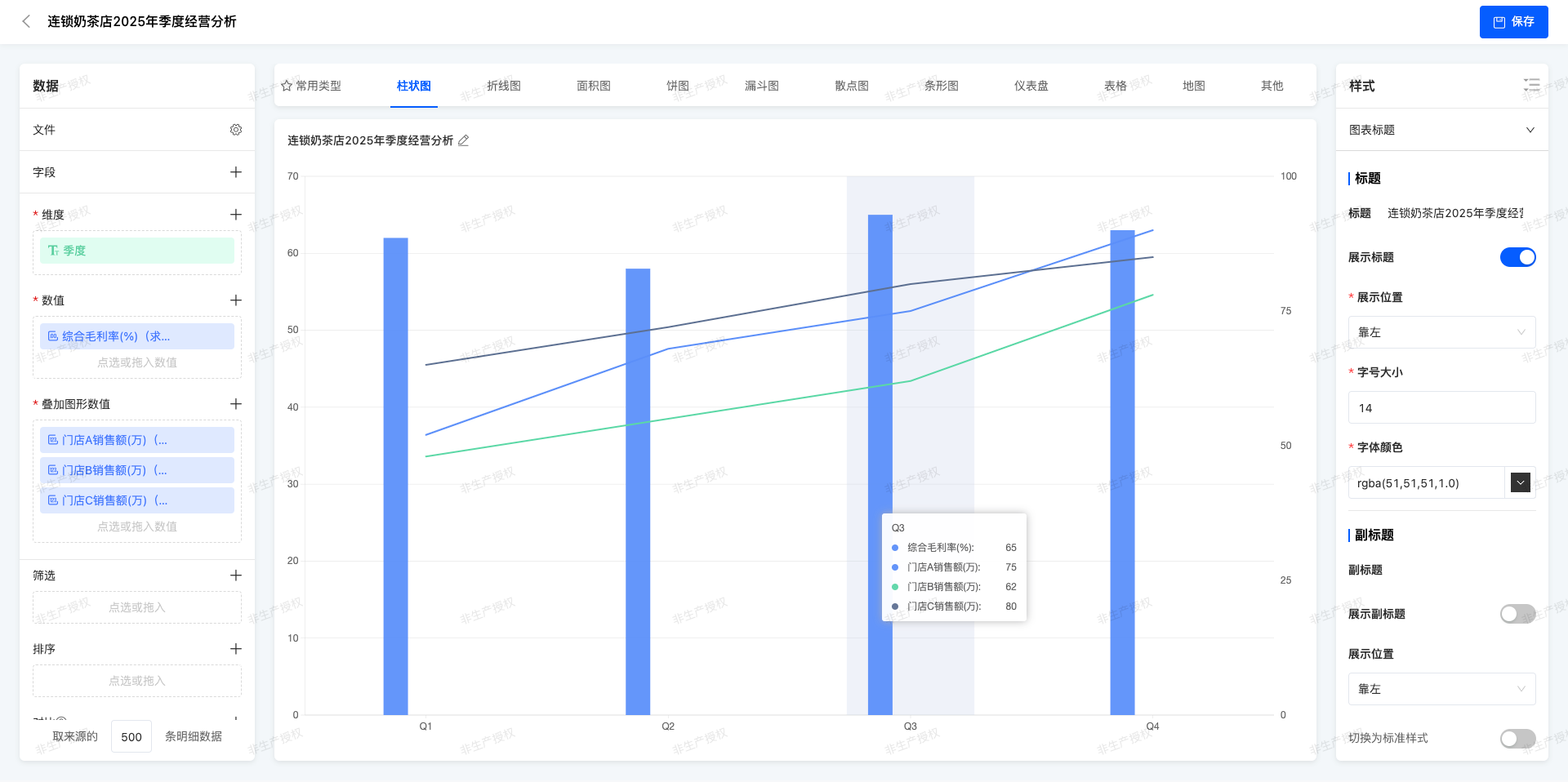
Task: Turn off the 展示标题 toggle
Action: [1517, 257]
